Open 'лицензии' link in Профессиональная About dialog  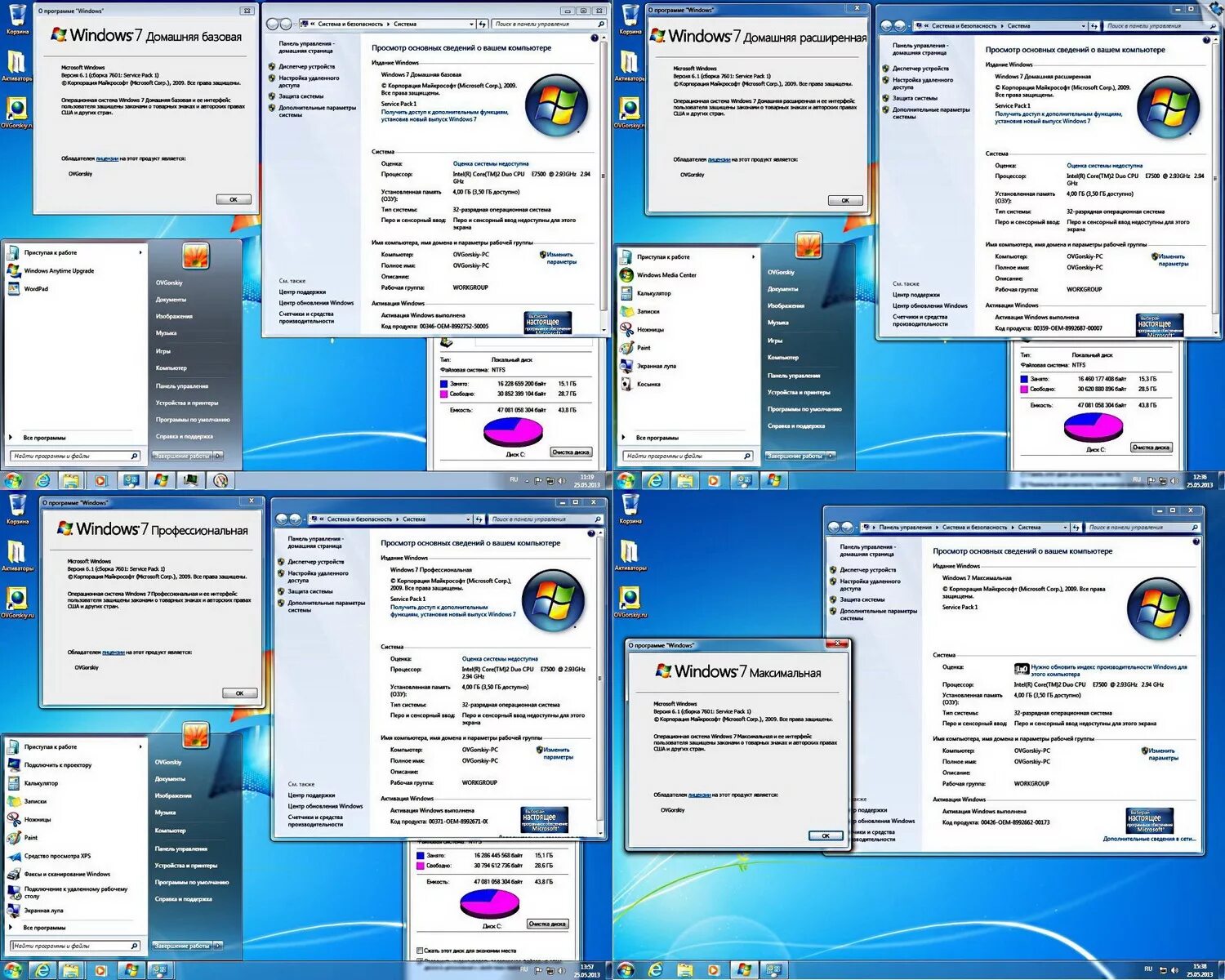tap(114, 653)
